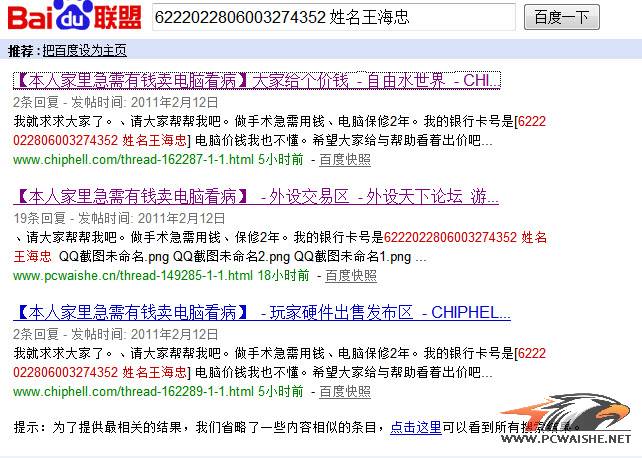The width and height of the screenshot is (642, 458).
Task: Click 点击这里 to show all results
Action: click(x=416, y=427)
